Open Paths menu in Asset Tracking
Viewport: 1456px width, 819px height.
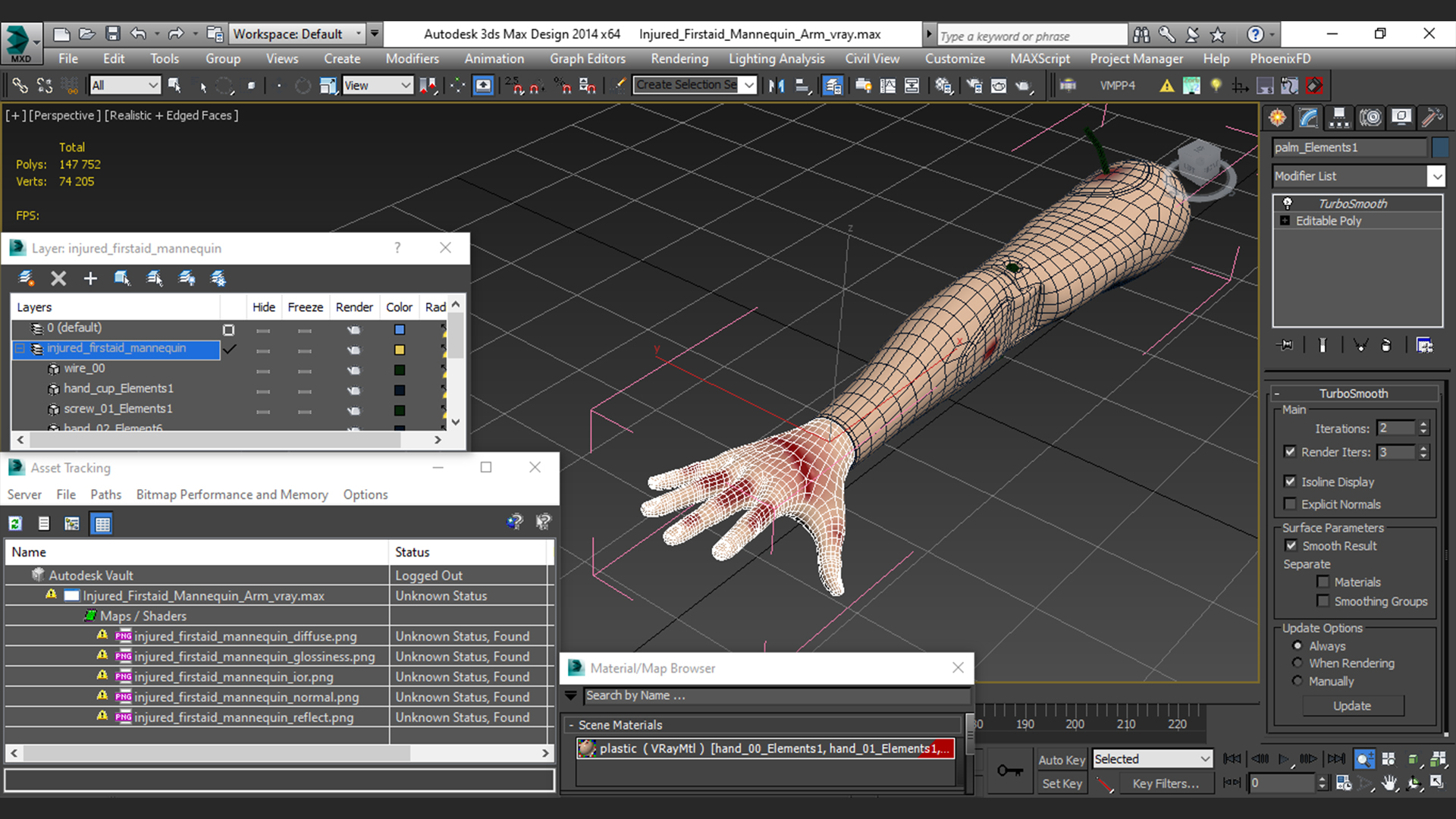[x=105, y=494]
